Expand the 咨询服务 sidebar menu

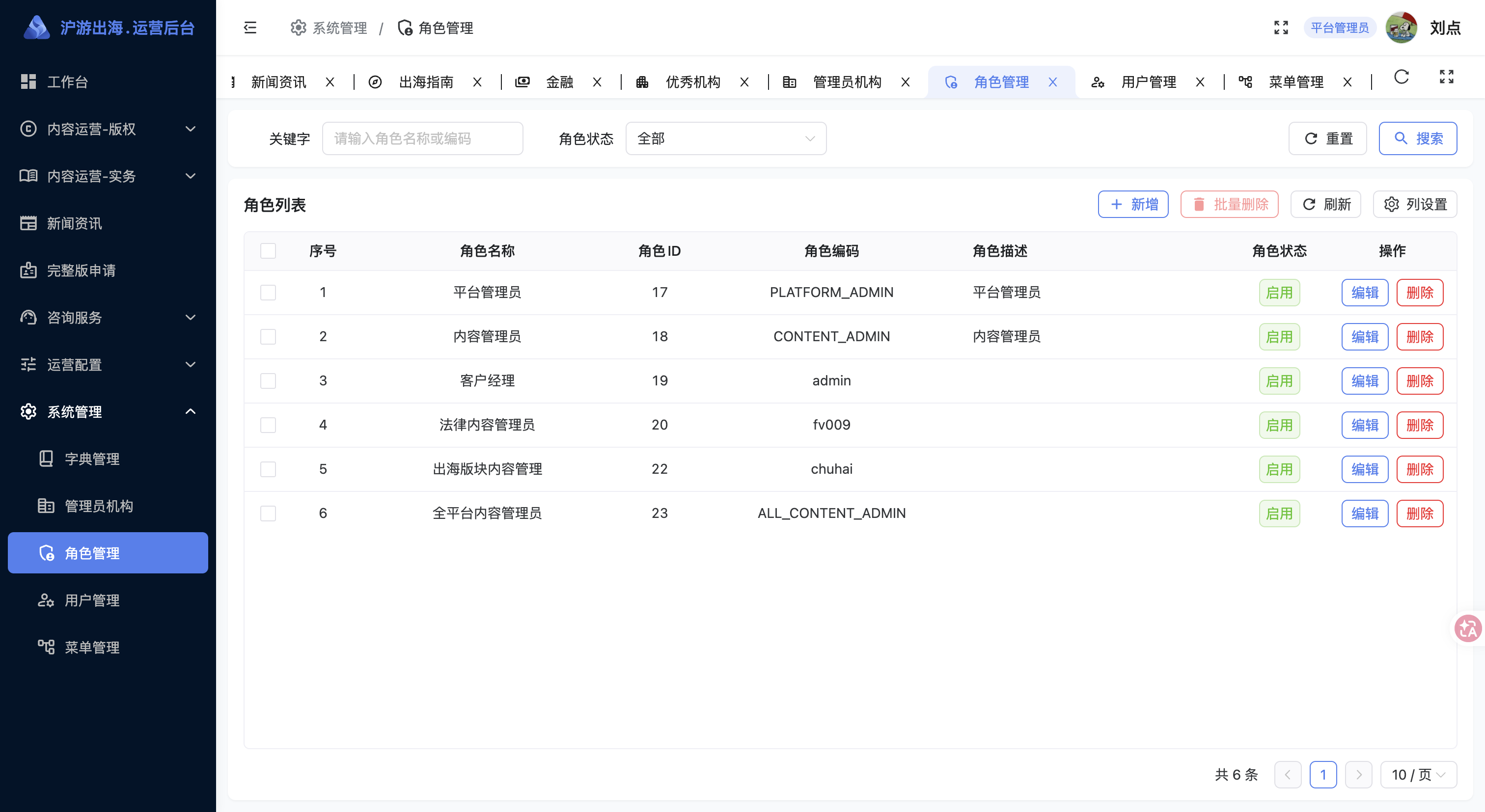tap(108, 318)
